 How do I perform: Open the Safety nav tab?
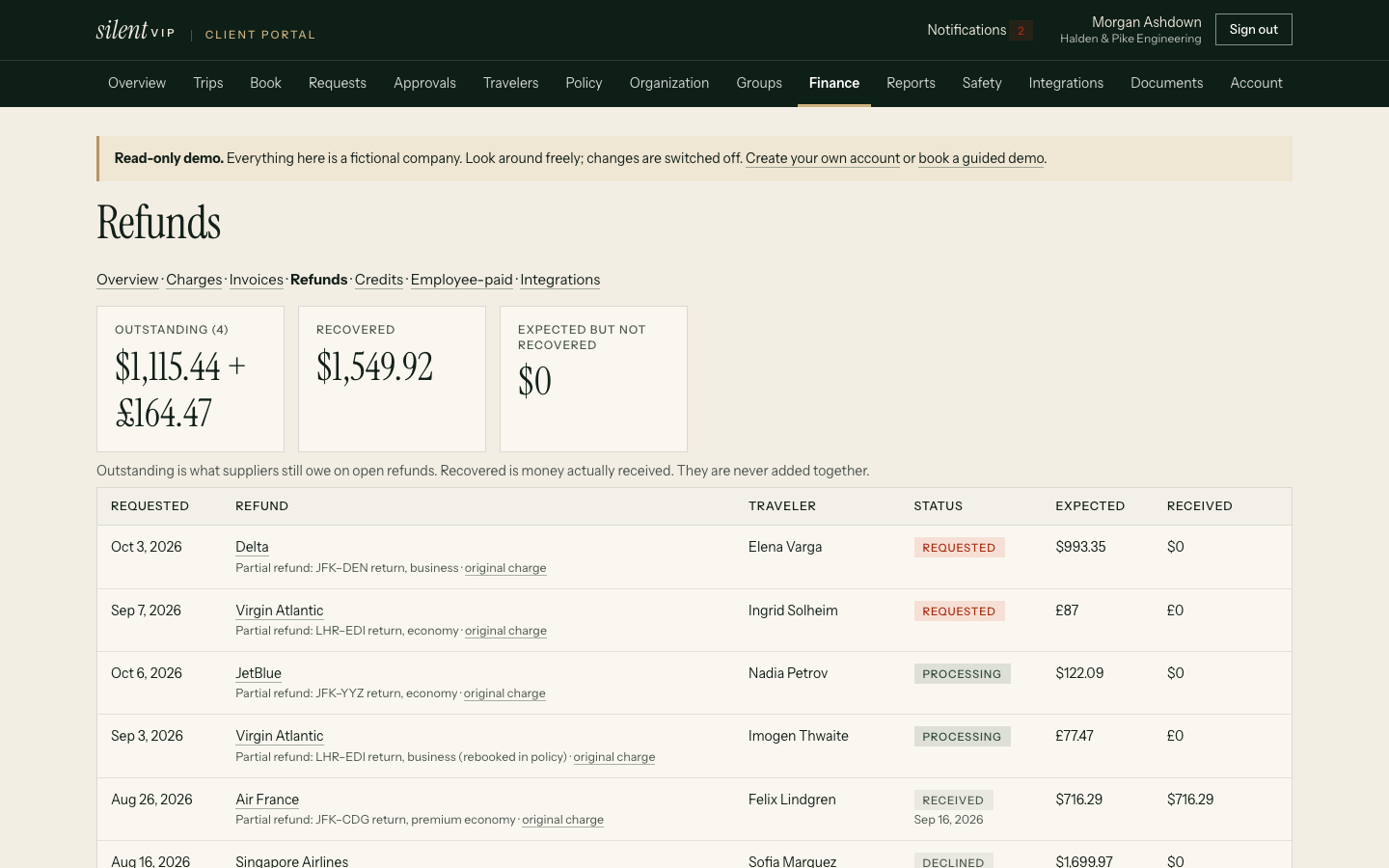pos(982,83)
